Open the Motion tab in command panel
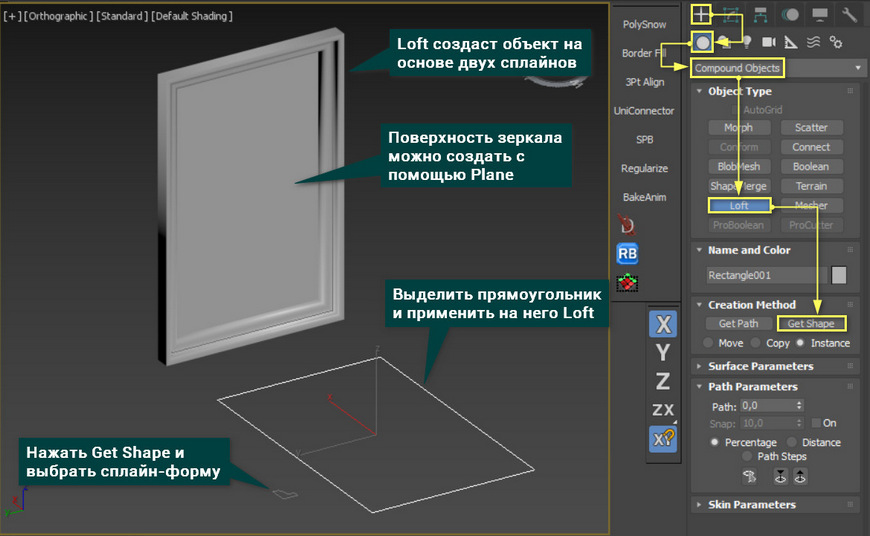The image size is (870, 536). tap(790, 15)
